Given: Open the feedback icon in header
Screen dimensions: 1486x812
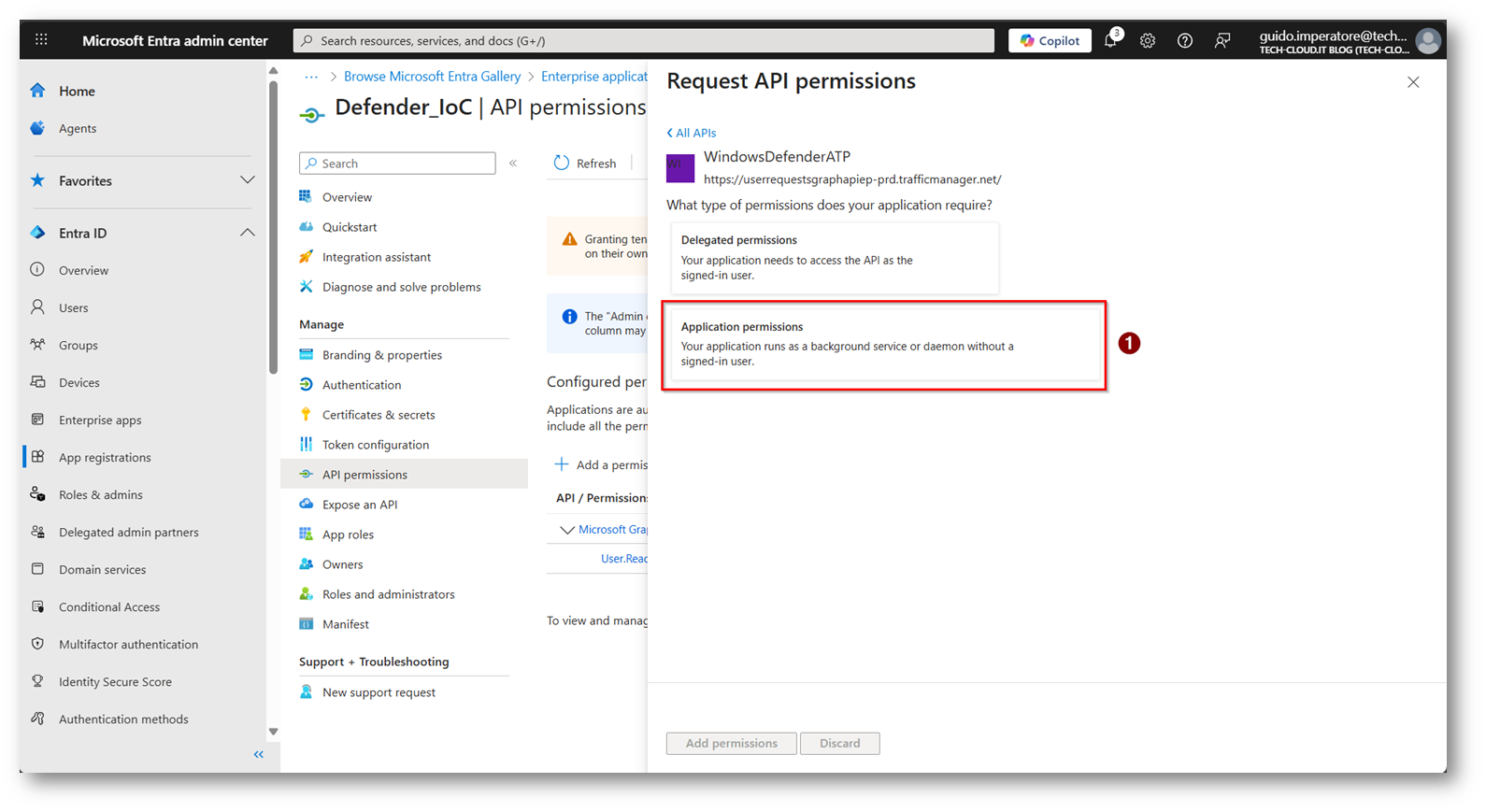Looking at the screenshot, I should [x=1222, y=41].
